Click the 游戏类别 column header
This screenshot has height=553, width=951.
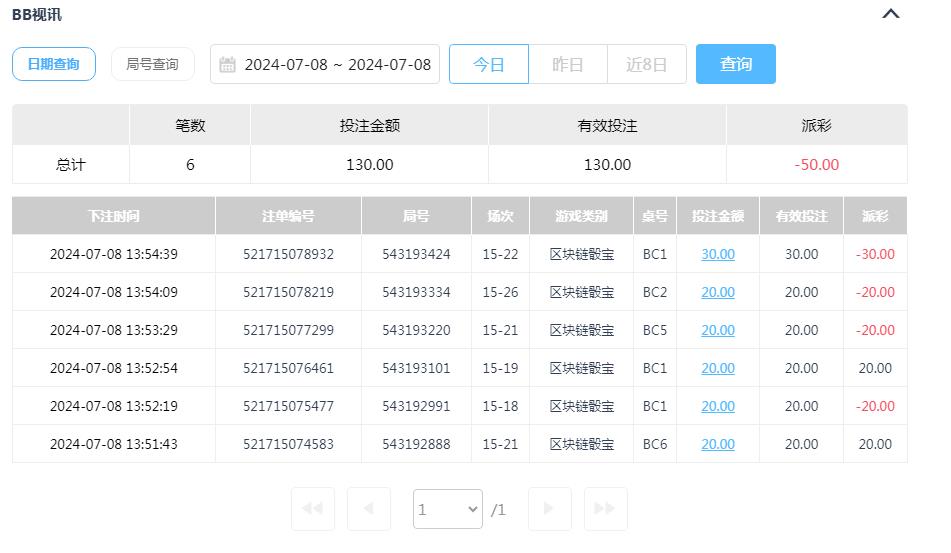[582, 216]
